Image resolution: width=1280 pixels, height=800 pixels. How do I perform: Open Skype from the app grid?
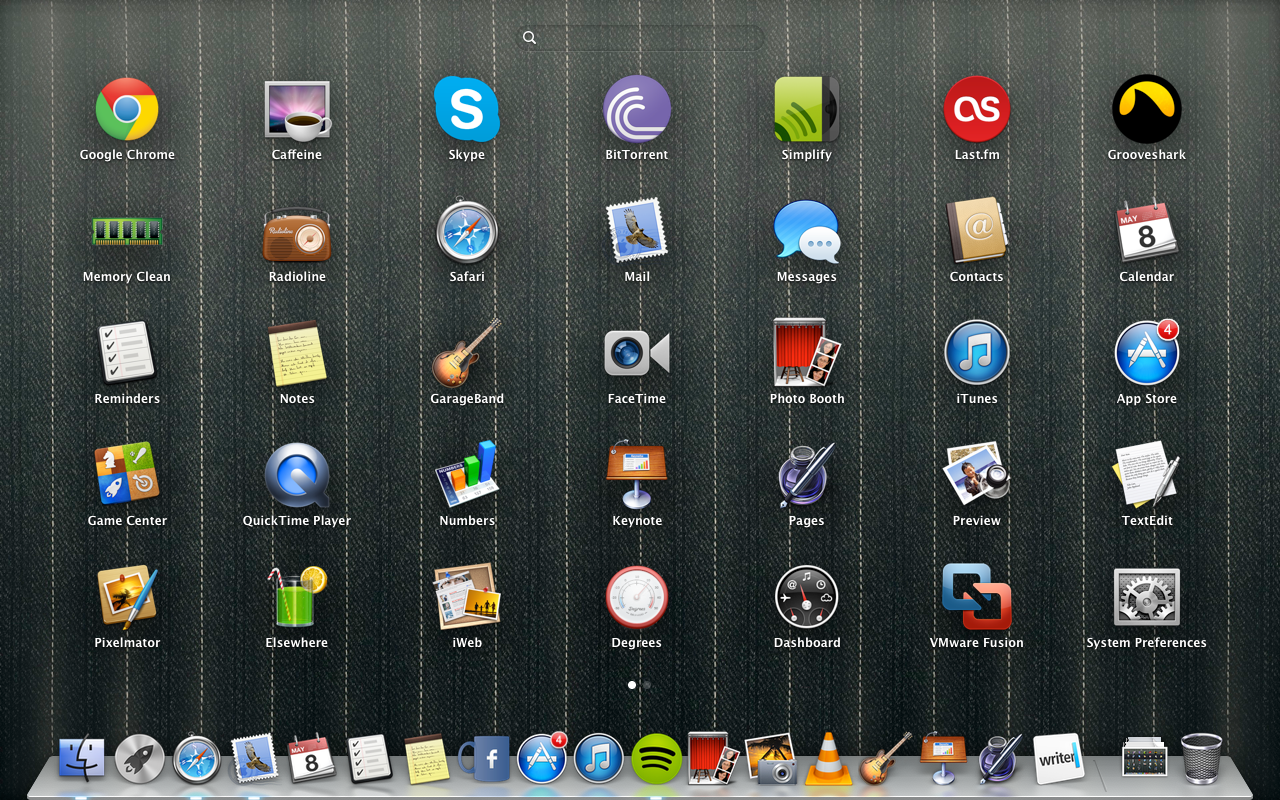(x=467, y=109)
